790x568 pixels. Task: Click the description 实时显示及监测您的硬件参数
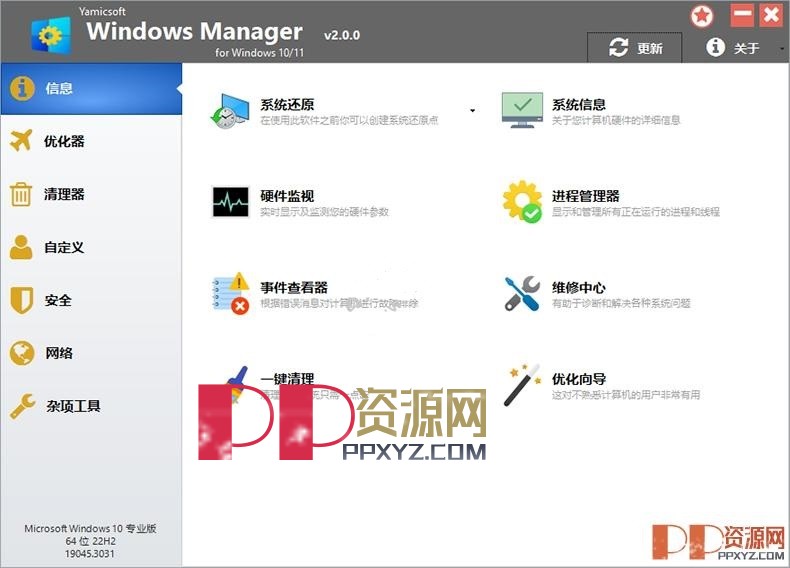(x=324, y=212)
